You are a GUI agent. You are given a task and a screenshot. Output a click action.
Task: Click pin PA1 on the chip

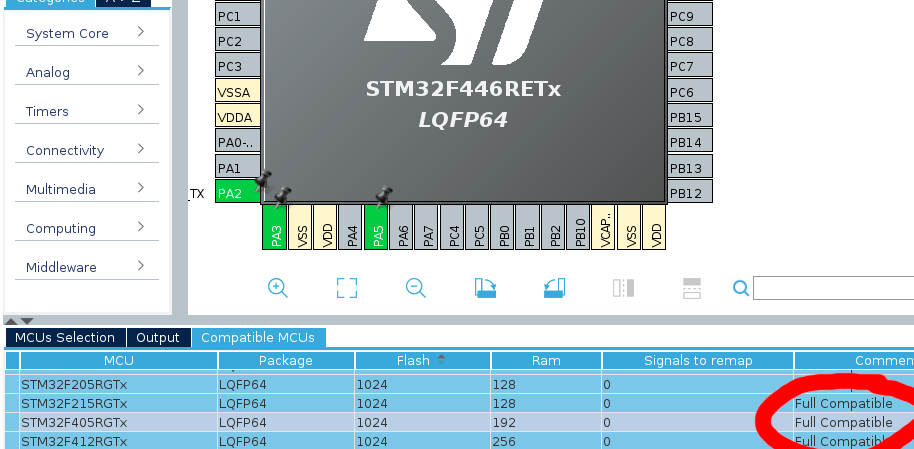237,168
